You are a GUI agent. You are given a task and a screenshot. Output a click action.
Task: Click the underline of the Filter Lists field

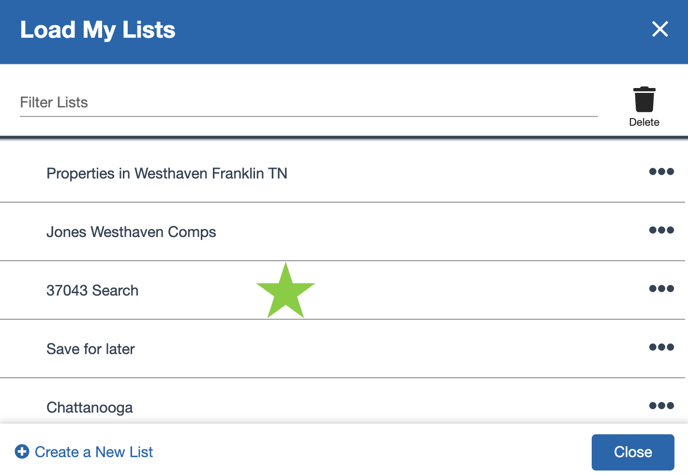(308, 116)
